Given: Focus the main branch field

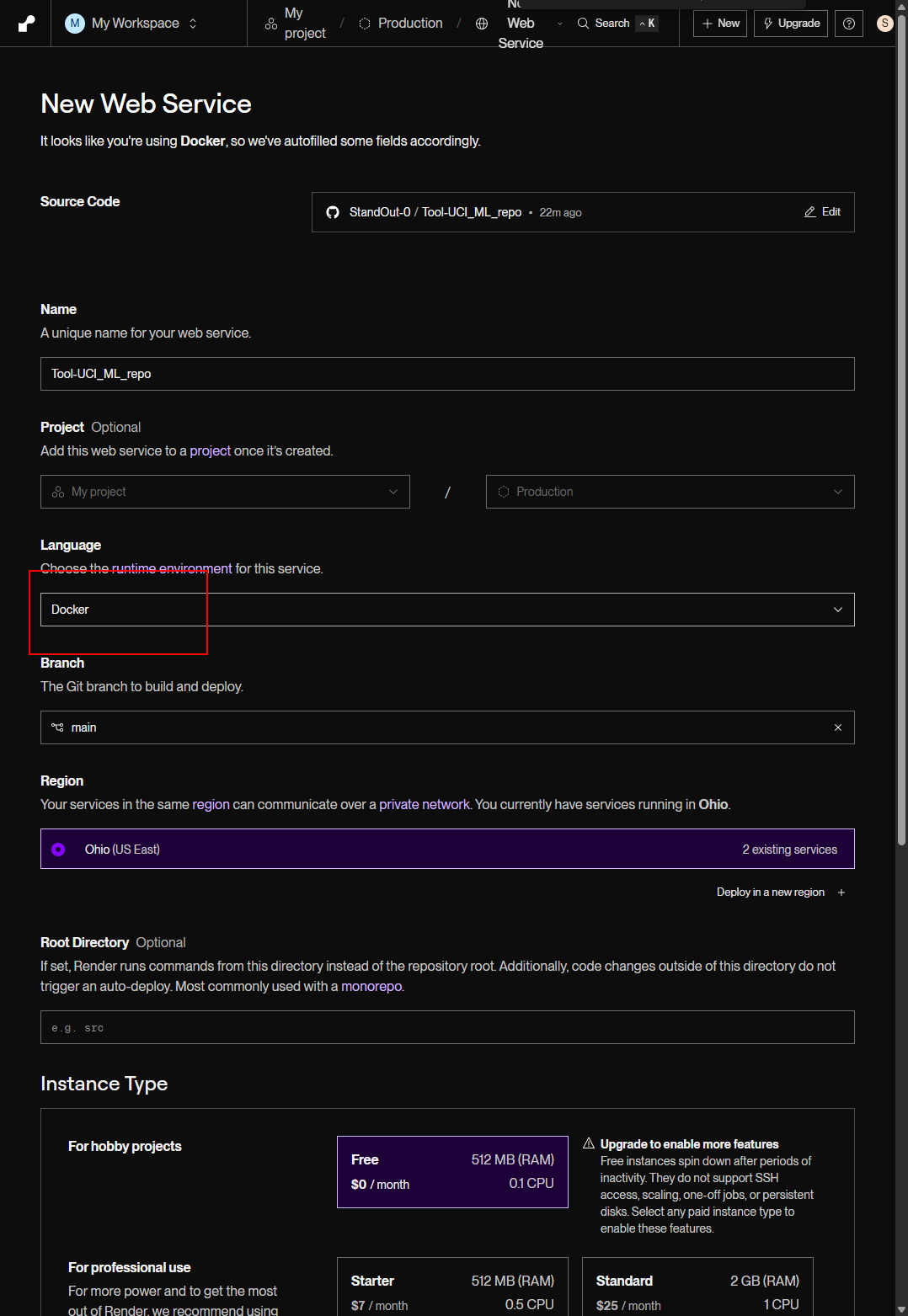Looking at the screenshot, I should pos(447,727).
